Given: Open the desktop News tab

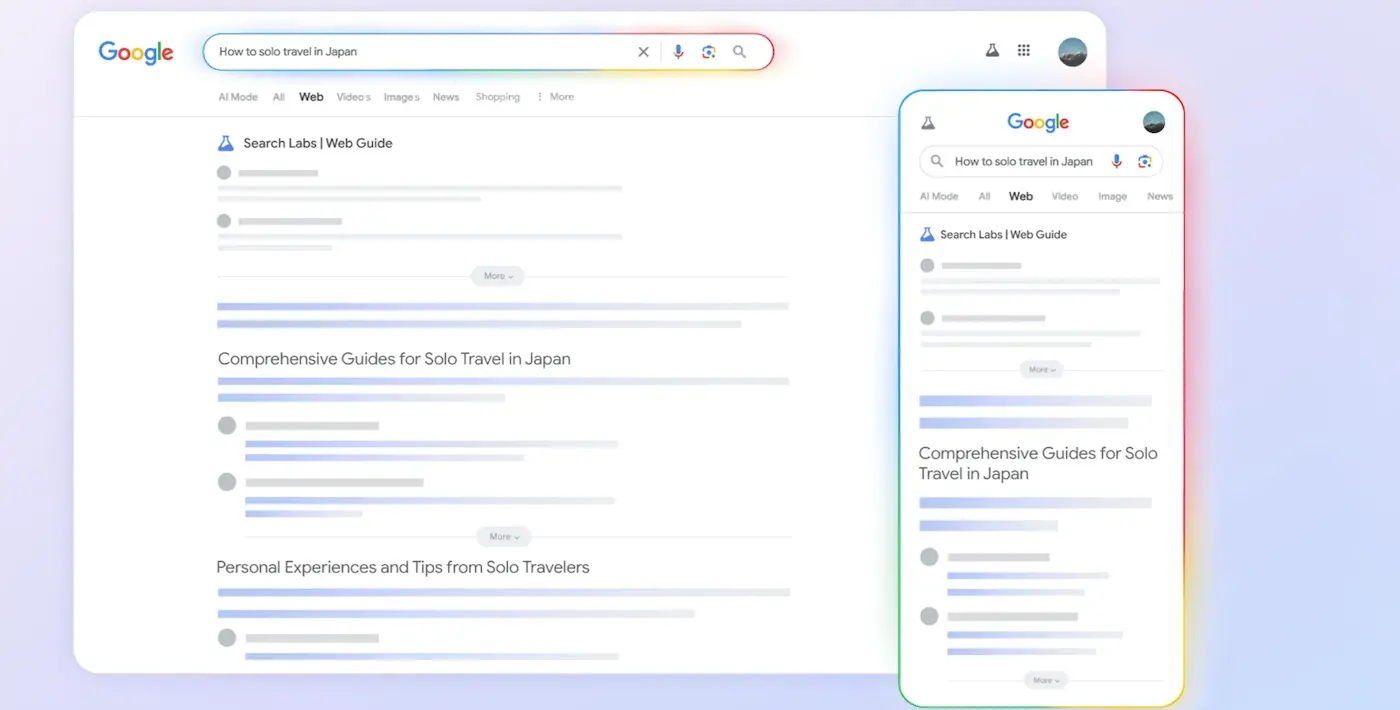Looking at the screenshot, I should [446, 97].
